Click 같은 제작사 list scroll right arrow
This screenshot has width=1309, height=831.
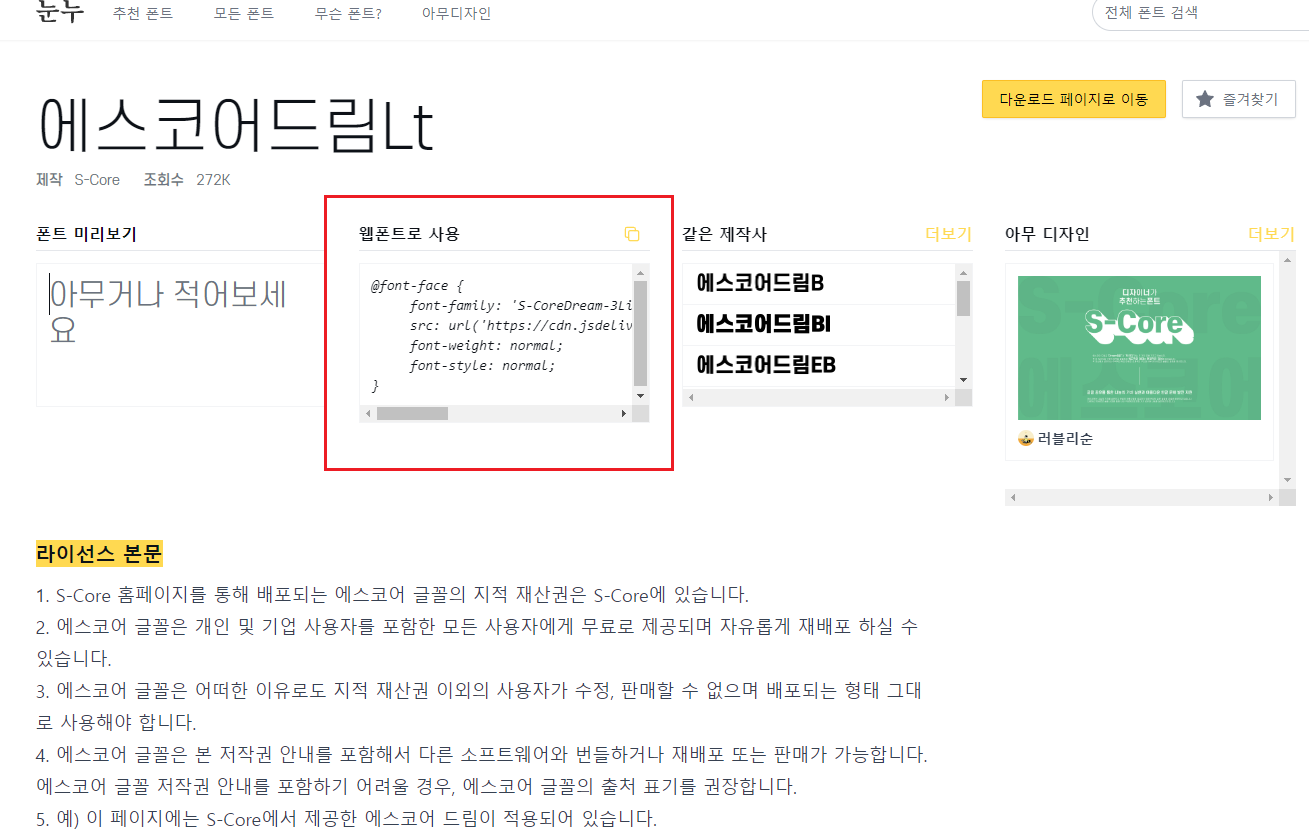[947, 397]
